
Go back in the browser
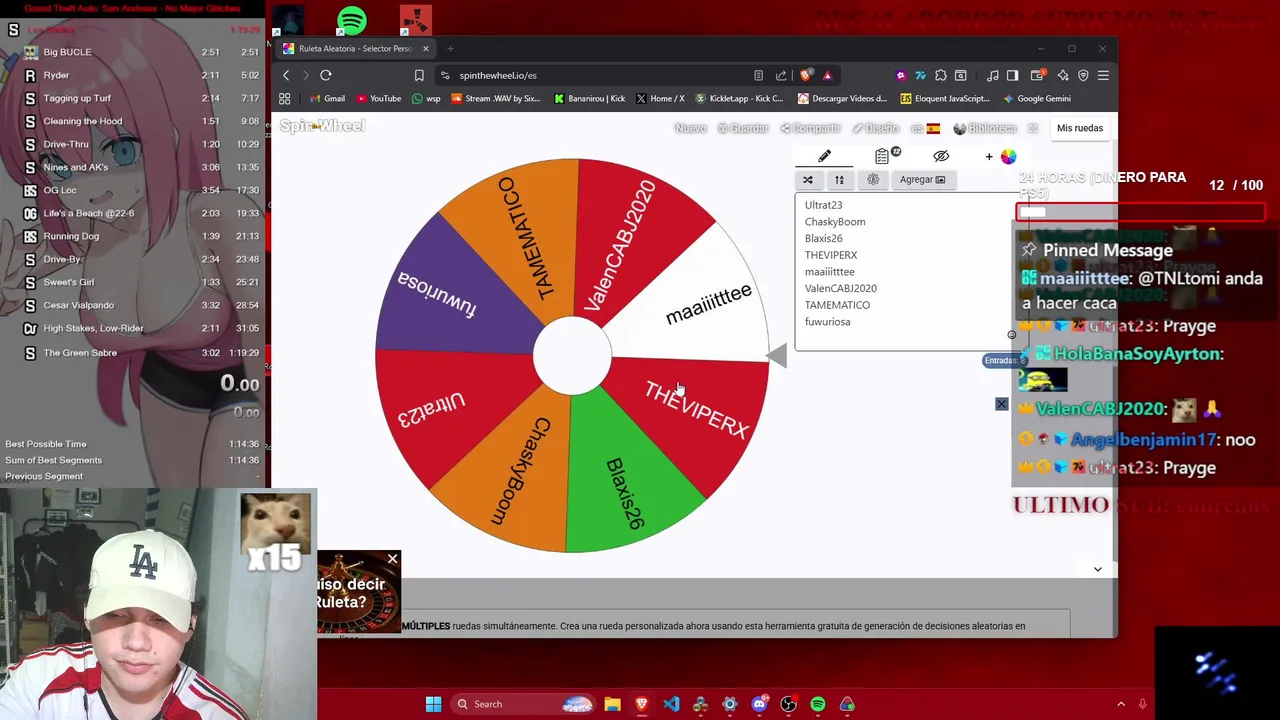286,75
